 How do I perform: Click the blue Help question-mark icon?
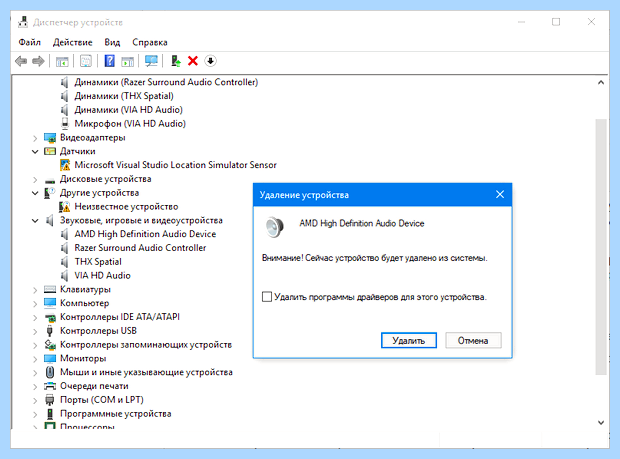click(110, 61)
